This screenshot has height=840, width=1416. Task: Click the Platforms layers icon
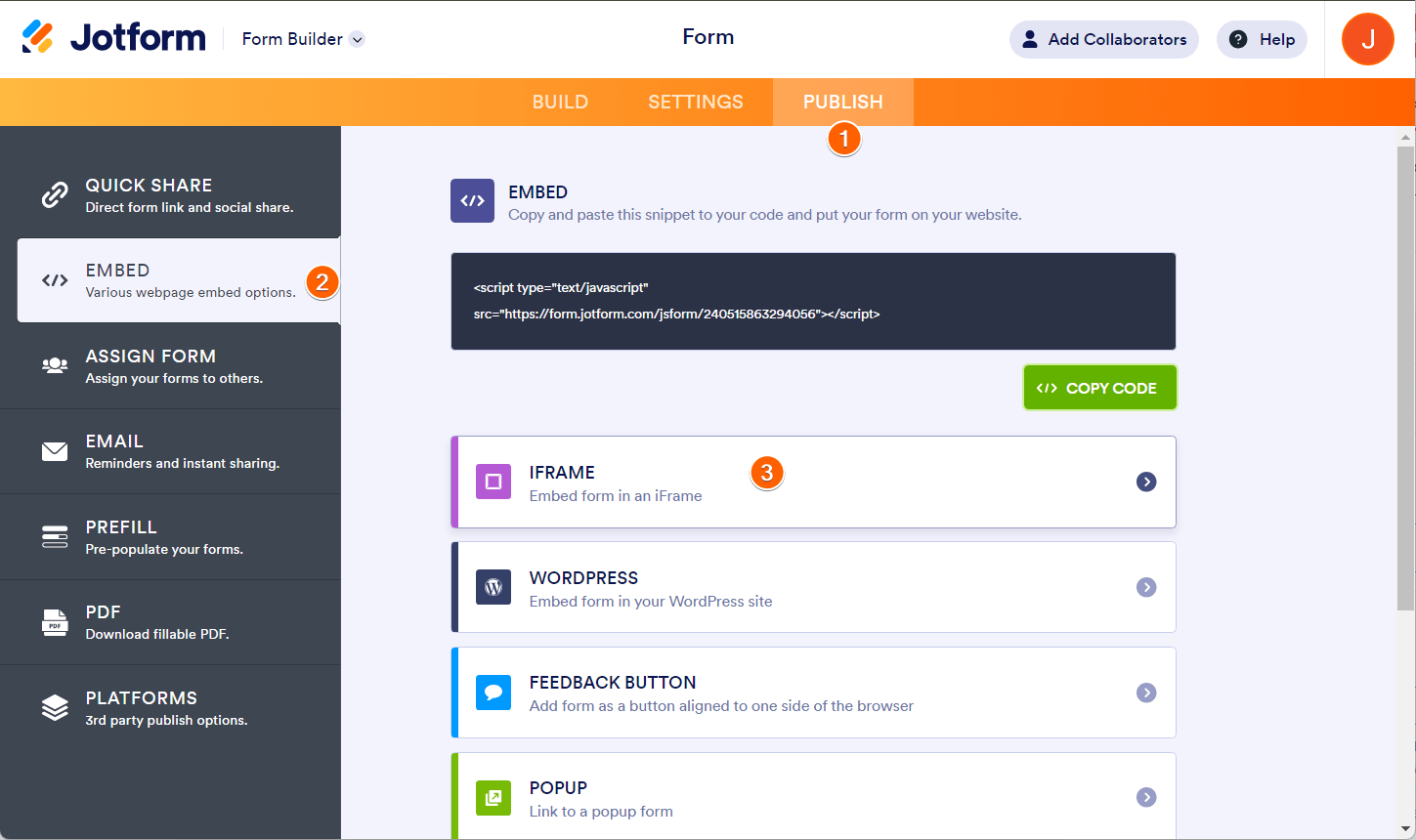[55, 707]
